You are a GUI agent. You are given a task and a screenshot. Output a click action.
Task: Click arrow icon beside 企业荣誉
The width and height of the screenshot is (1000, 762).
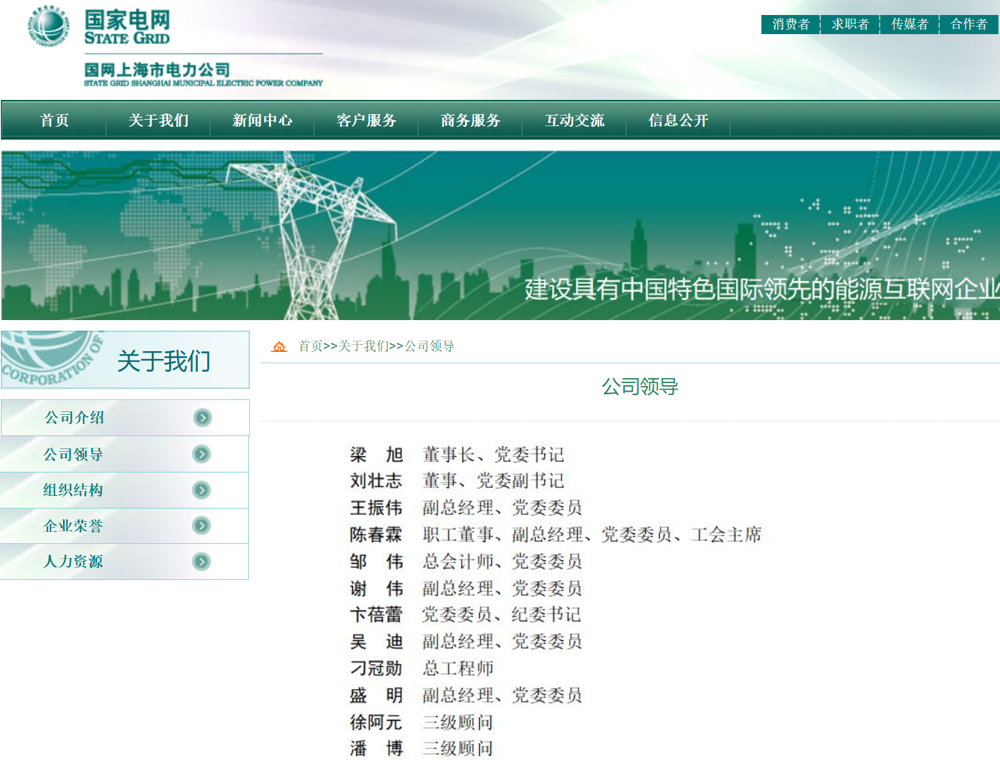(x=202, y=526)
